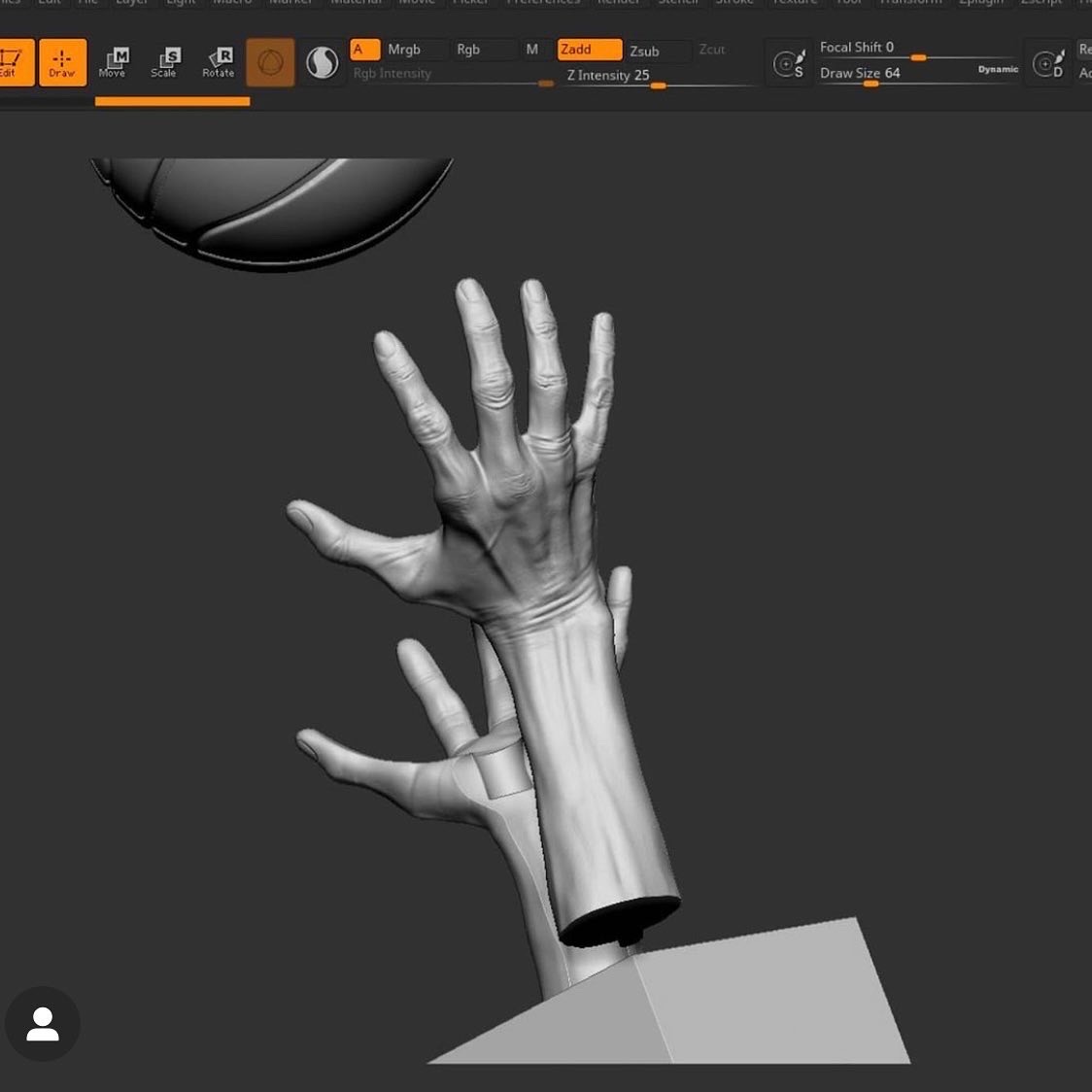Open the user profile avatar icon

43,1024
